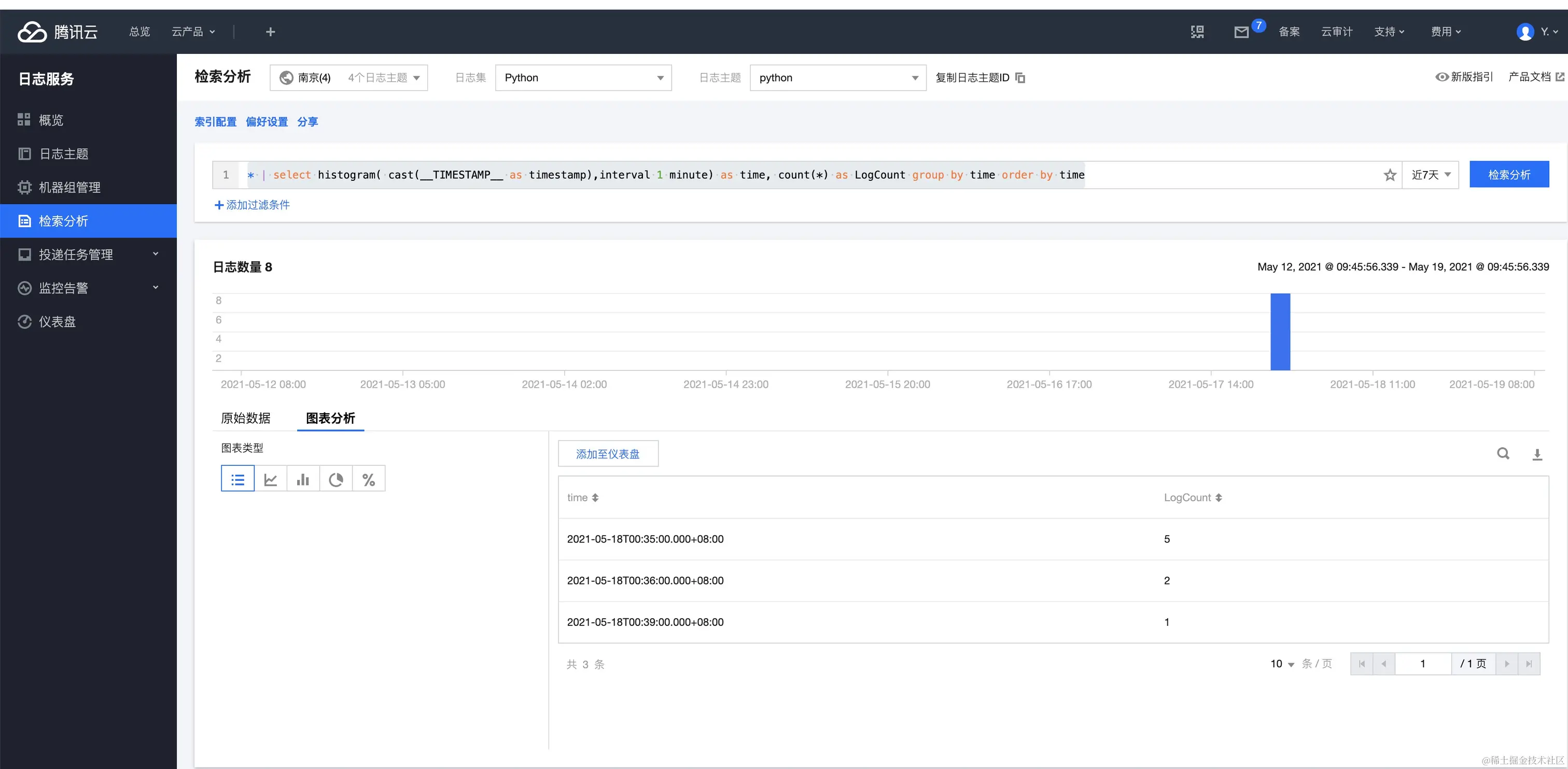
Task: Select the line chart type icon
Action: pyautogui.click(x=270, y=479)
